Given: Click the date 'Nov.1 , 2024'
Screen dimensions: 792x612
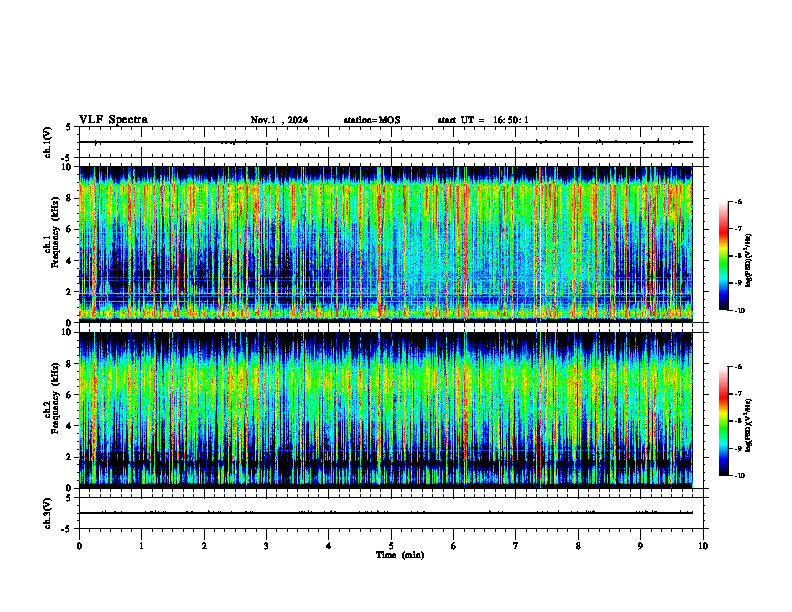Looking at the screenshot, I should 279,120.
